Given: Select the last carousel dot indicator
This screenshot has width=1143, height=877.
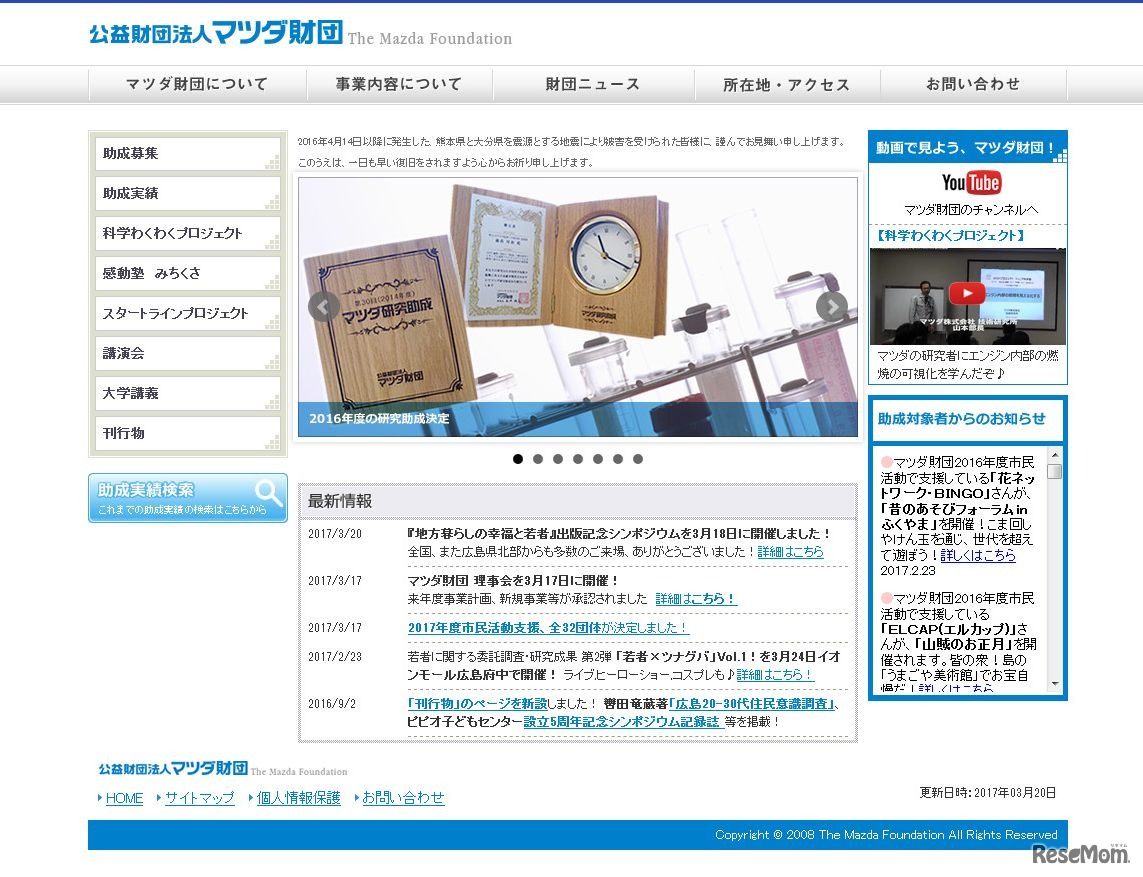Looking at the screenshot, I should point(638,459).
